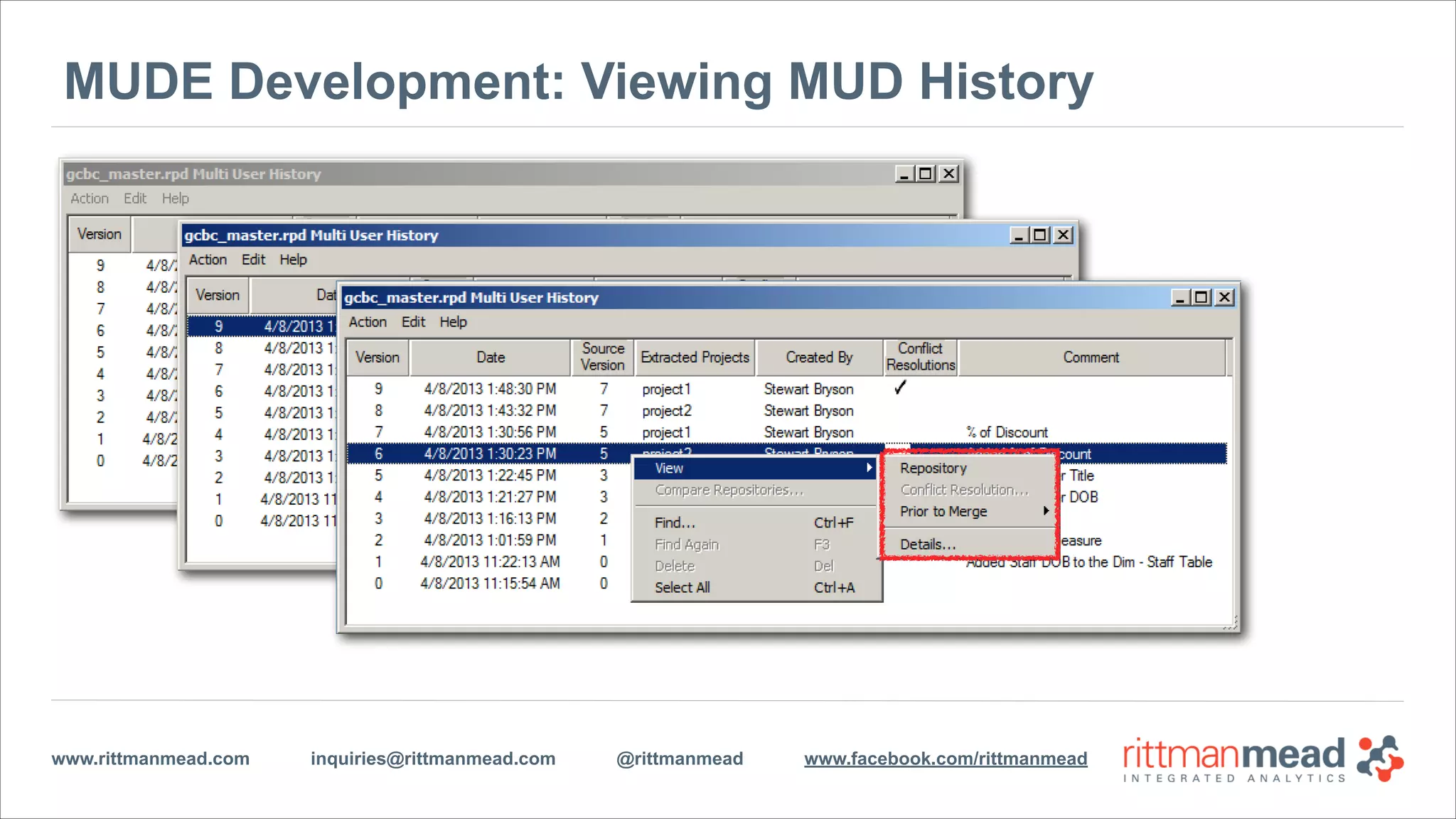The height and width of the screenshot is (819, 1456).
Task: Open Help menu in front window
Action: [453, 322]
